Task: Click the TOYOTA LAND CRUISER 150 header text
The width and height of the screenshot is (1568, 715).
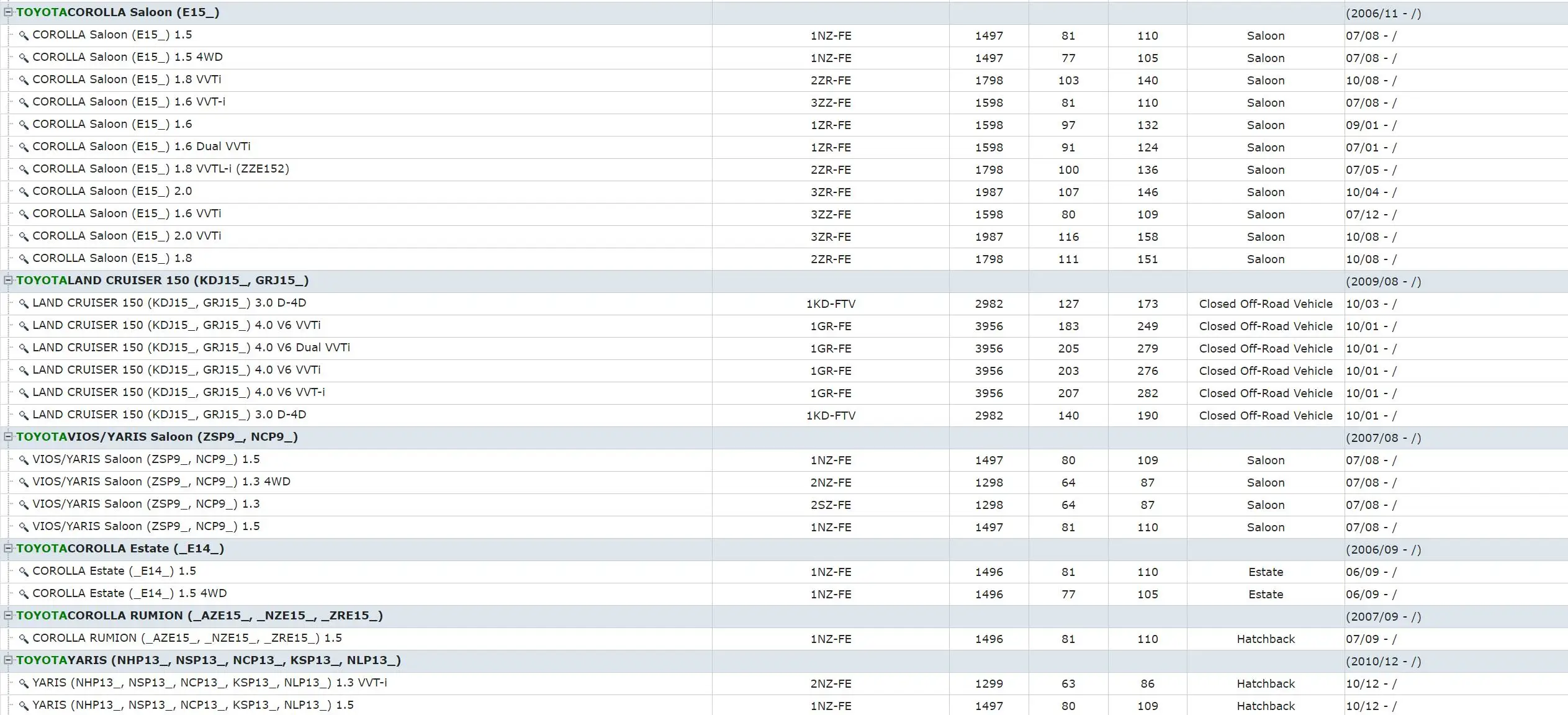Action: (163, 281)
